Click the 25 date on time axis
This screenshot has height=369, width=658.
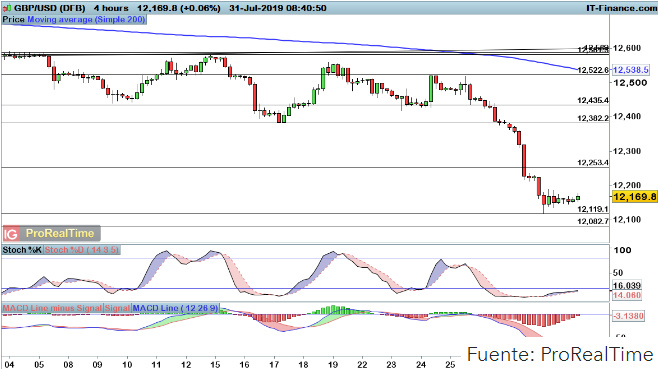pyautogui.click(x=450, y=364)
